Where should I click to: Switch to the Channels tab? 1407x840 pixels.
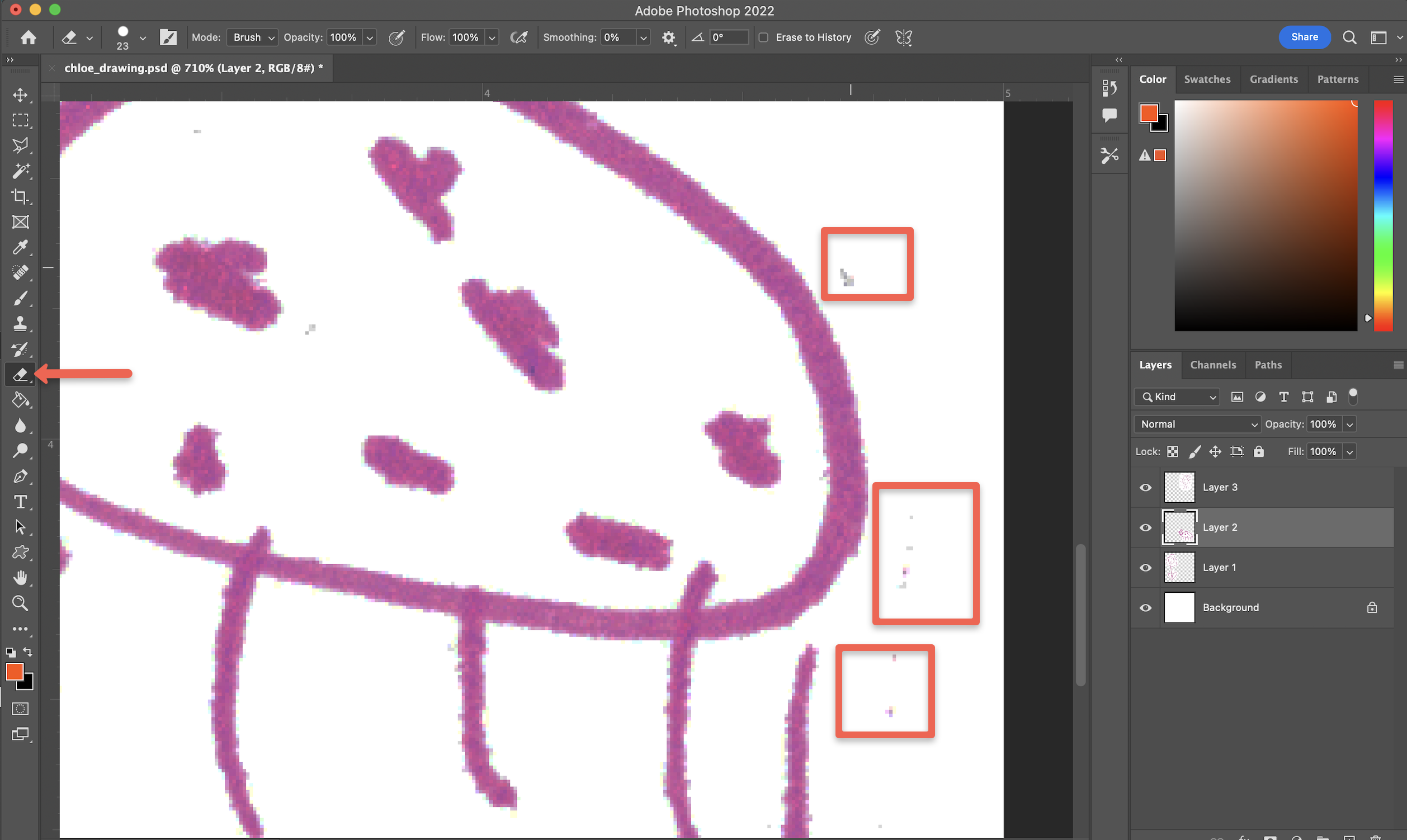tap(1213, 365)
